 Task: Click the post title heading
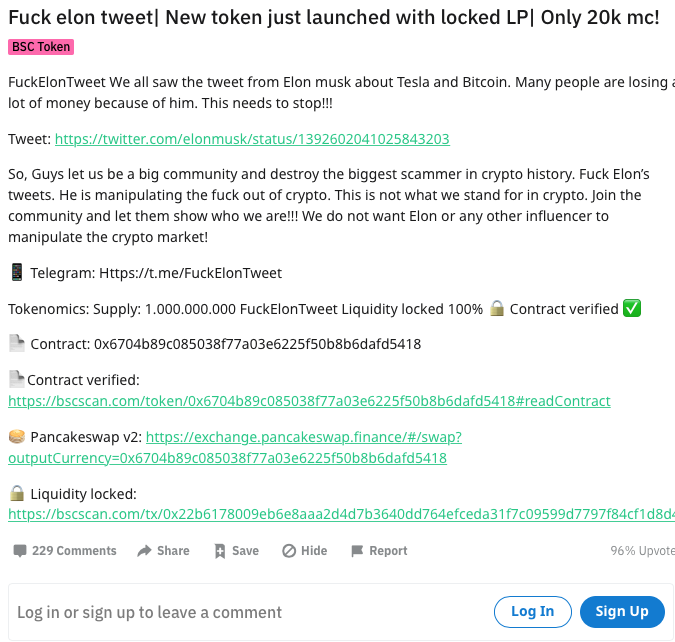coord(334,19)
